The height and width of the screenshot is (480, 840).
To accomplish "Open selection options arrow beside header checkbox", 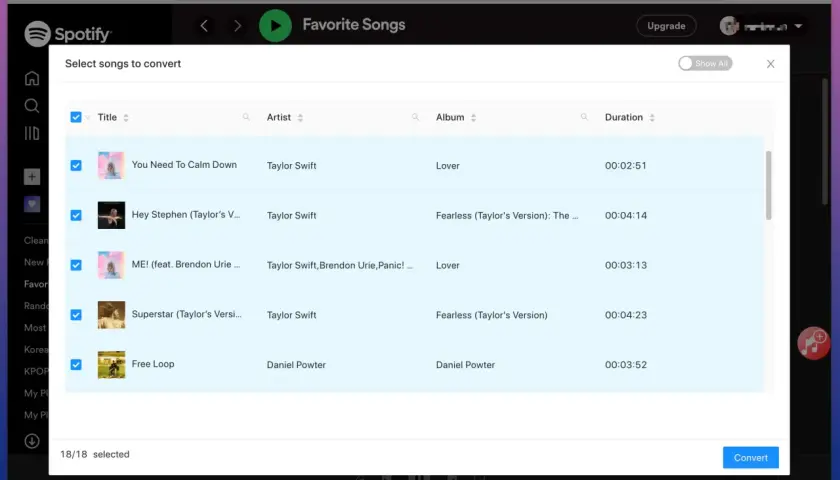I will point(87,117).
